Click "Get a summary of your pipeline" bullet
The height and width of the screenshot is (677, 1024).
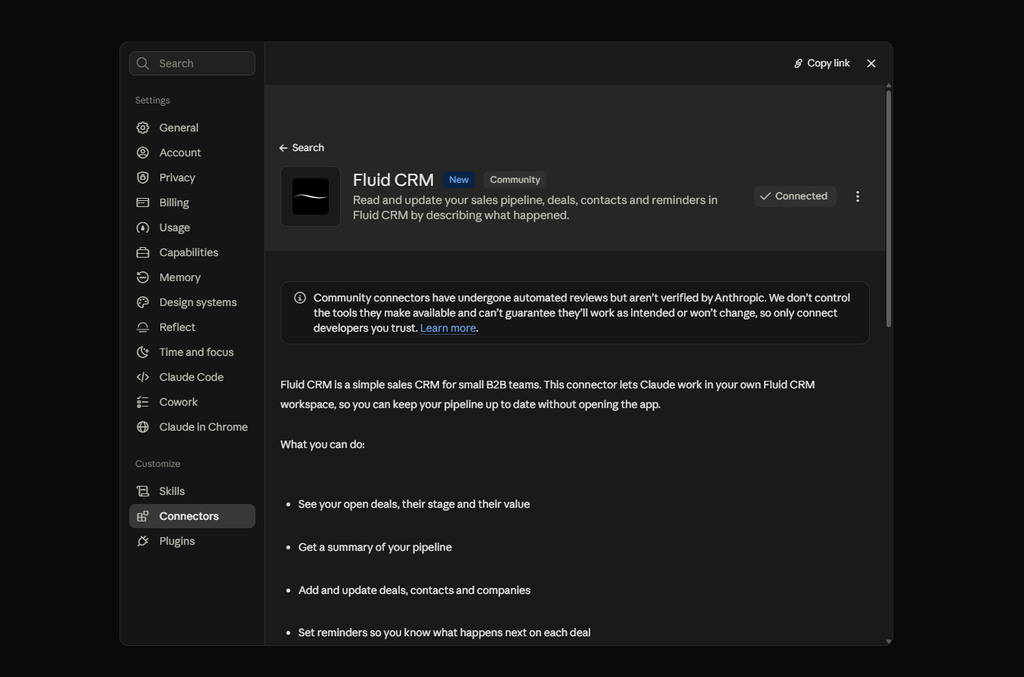375,547
